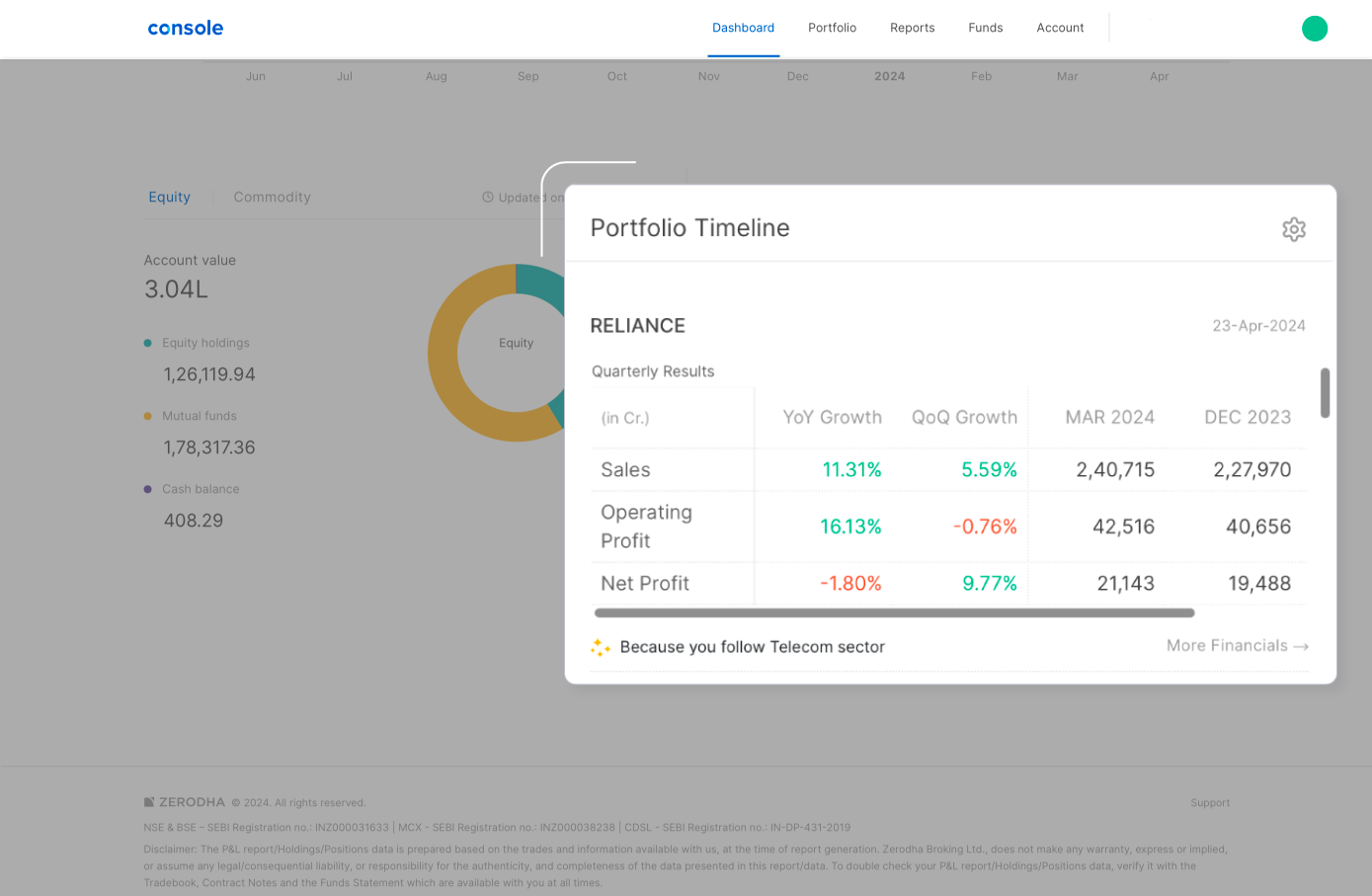Switch to the Commodity tab
1372x896 pixels.
(272, 197)
